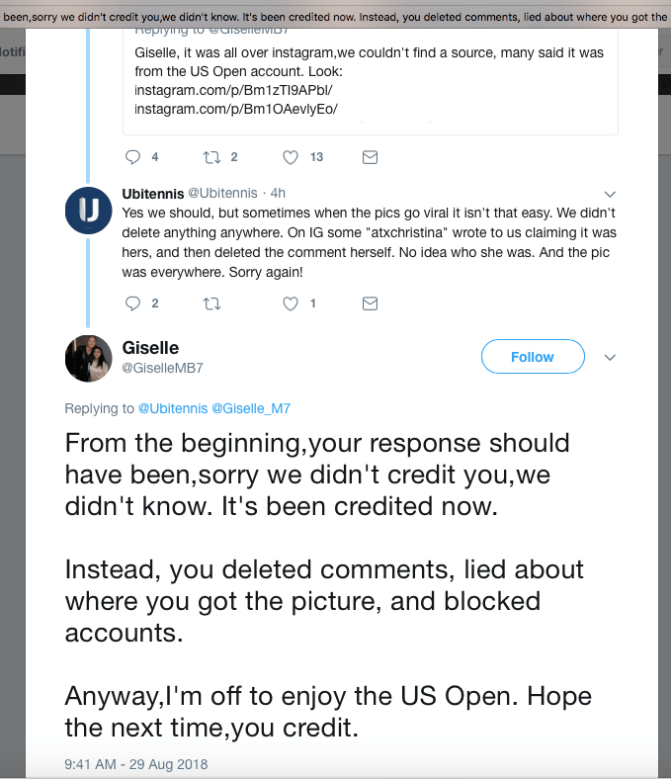Open Giselle's display name profile link
The image size is (671, 779).
(150, 348)
